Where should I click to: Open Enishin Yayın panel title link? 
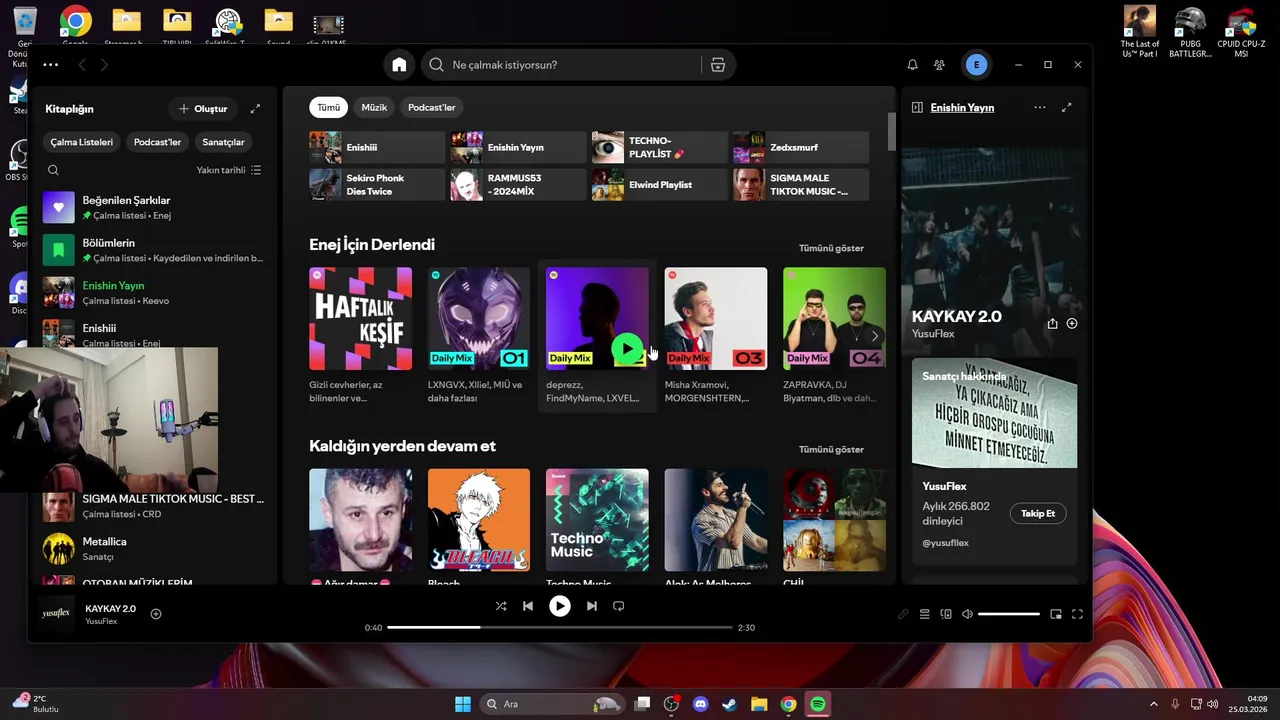(962, 107)
